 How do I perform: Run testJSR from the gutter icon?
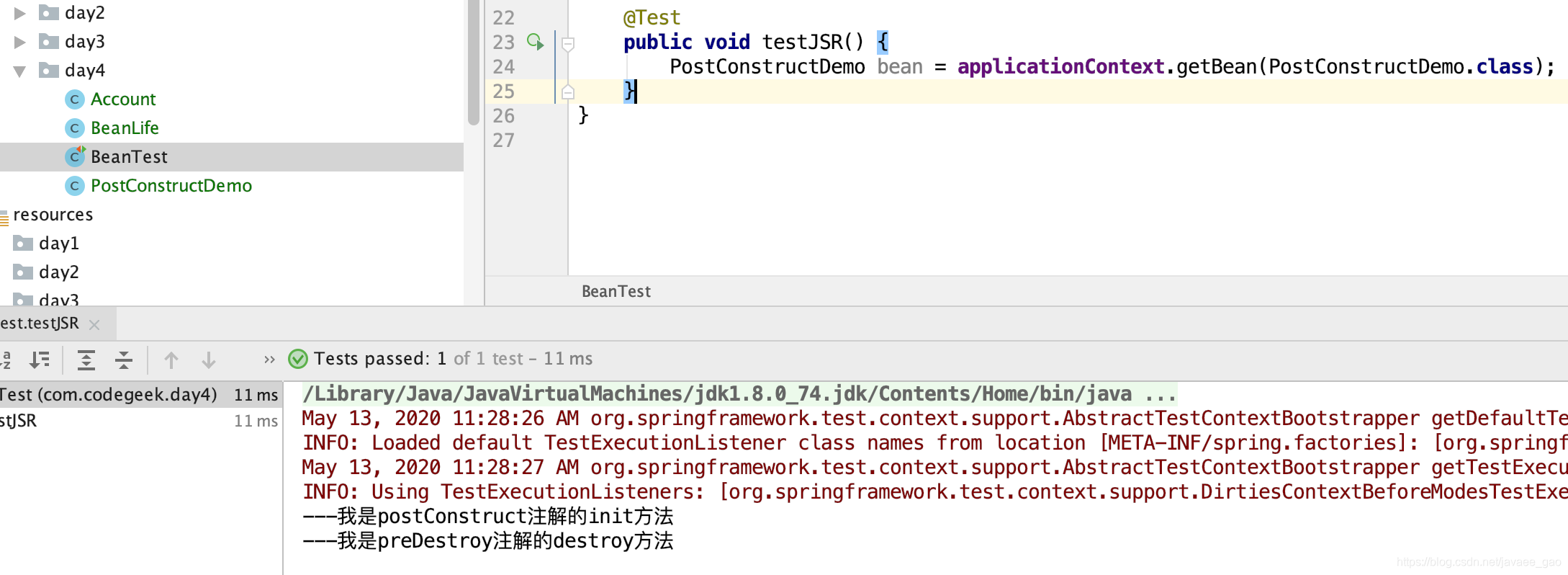pyautogui.click(x=535, y=42)
